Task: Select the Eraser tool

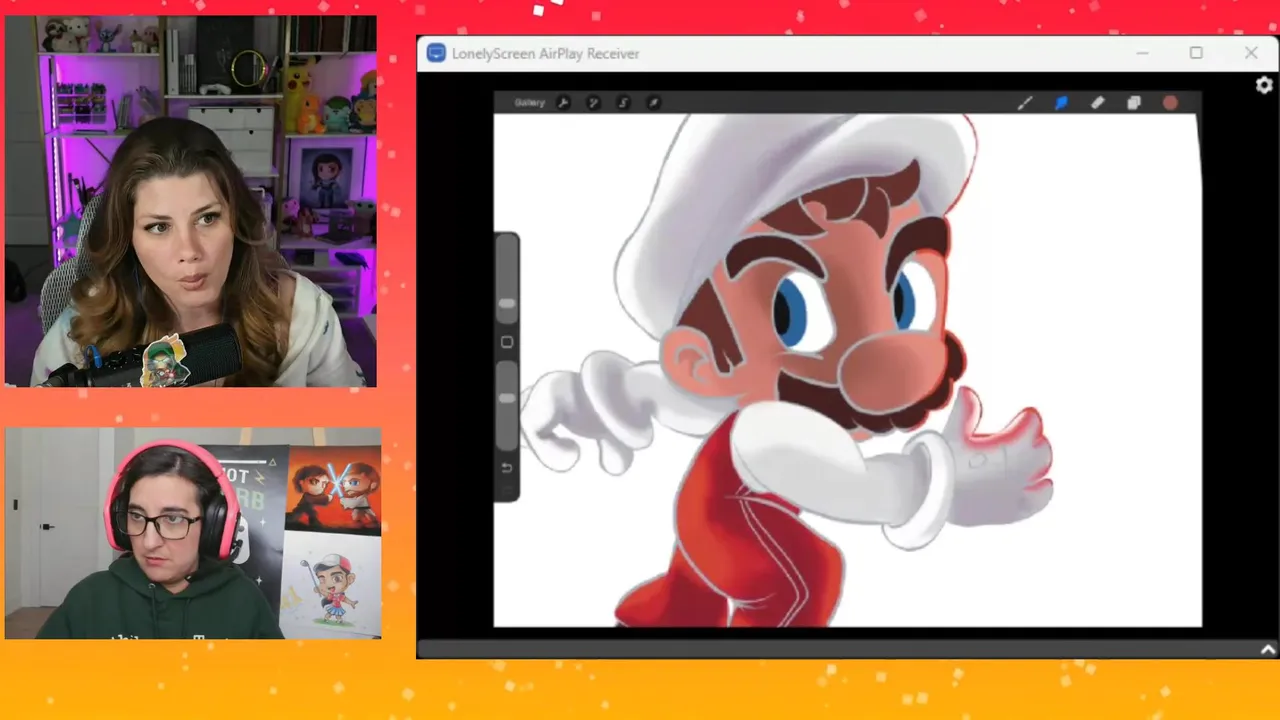Action: click(1097, 103)
